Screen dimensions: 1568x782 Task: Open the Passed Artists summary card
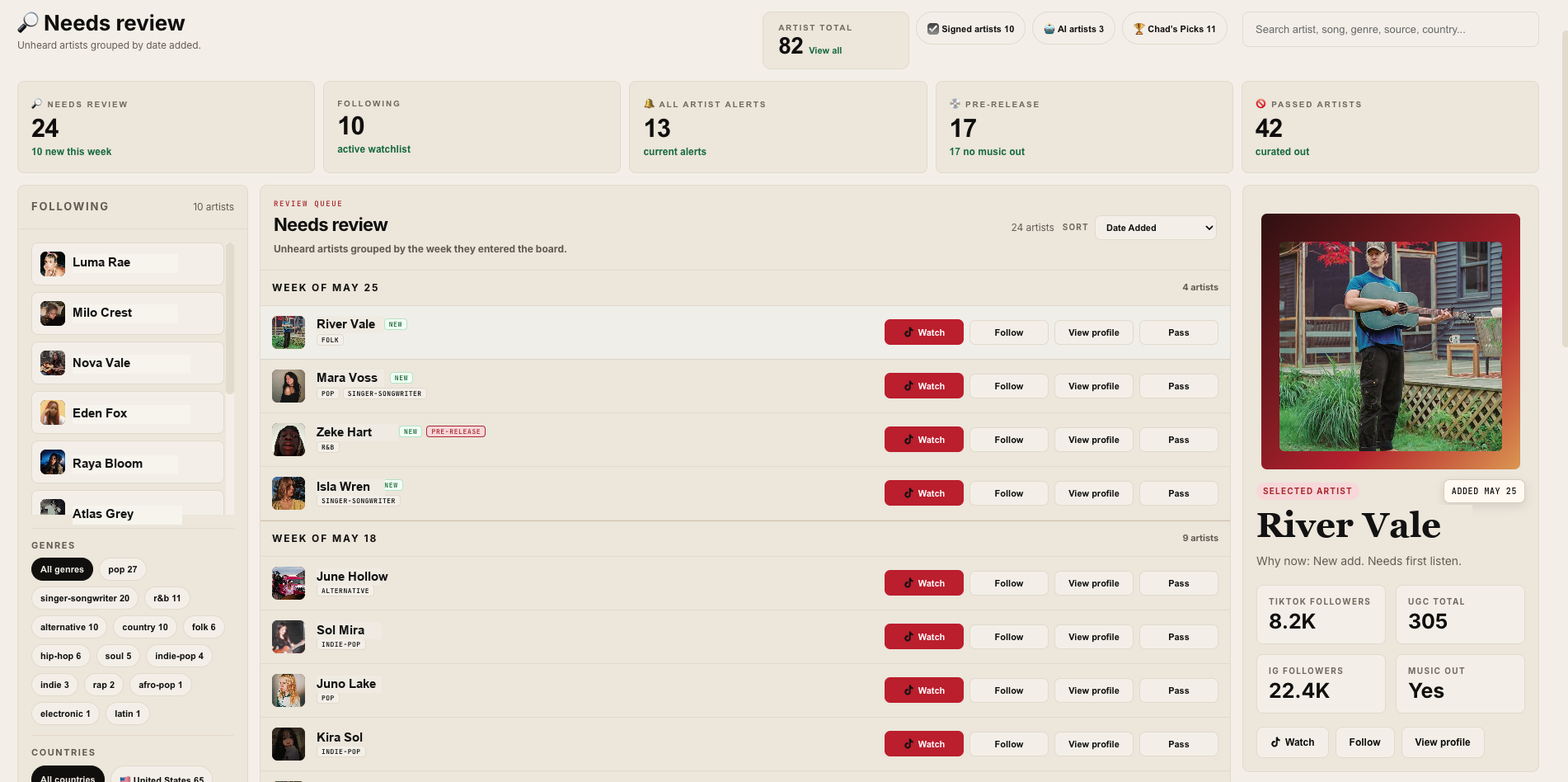pyautogui.click(x=1390, y=127)
